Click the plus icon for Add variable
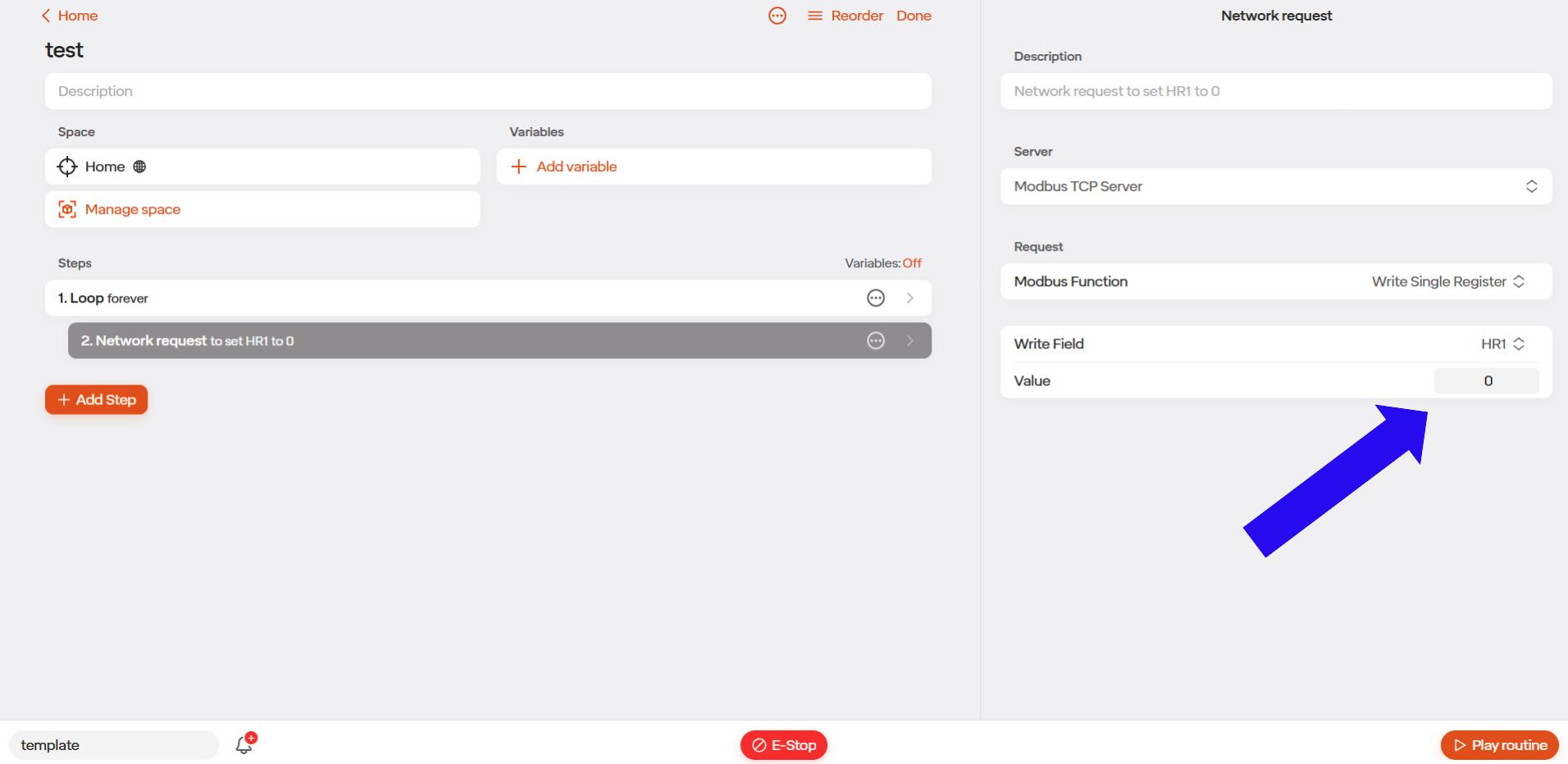The image size is (1568, 764). click(x=518, y=166)
